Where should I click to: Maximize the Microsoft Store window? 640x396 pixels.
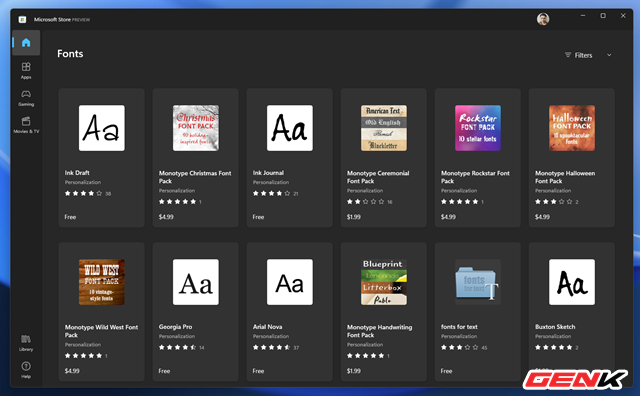pos(603,16)
